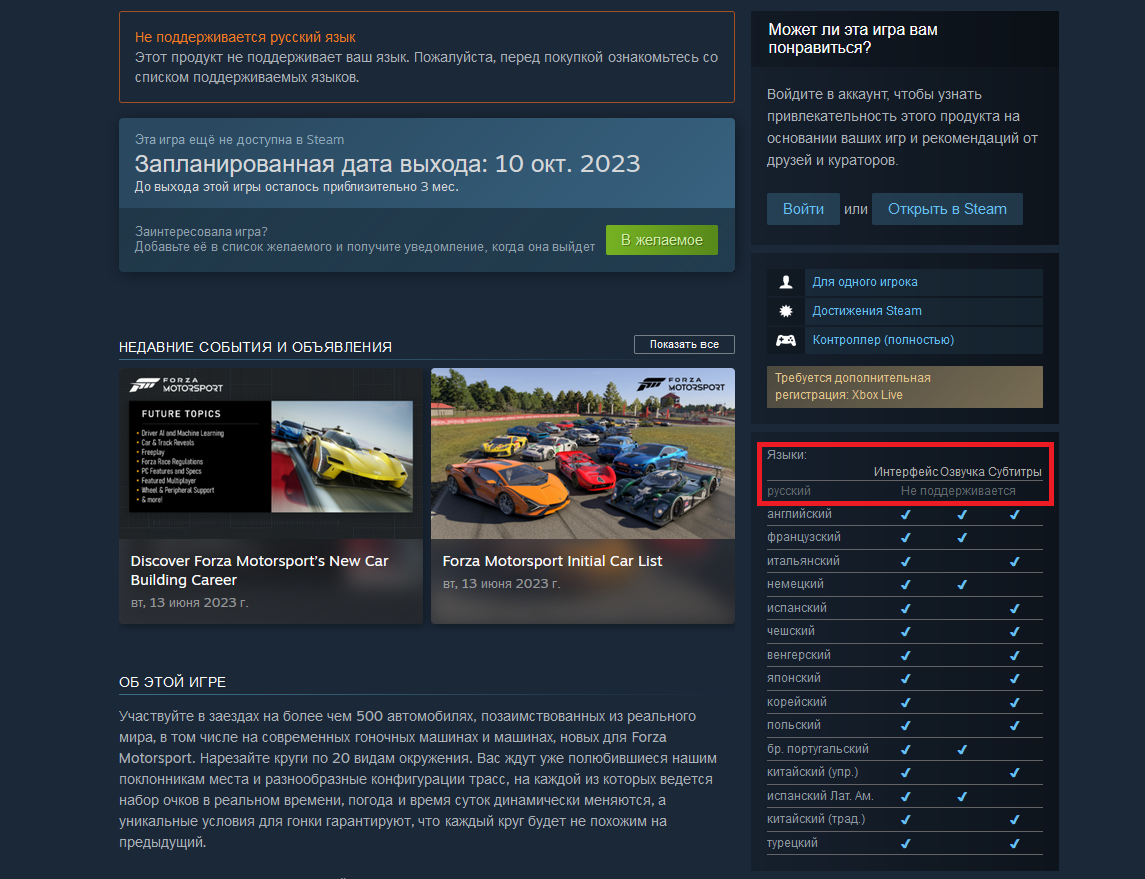
Task: Click the Войти sign-in button
Action: (803, 209)
